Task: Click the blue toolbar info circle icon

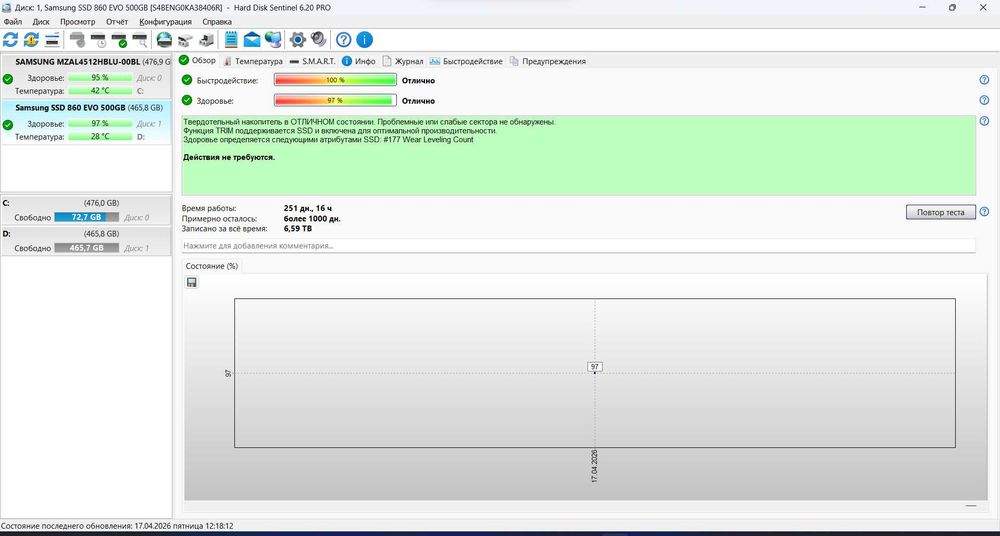Action: (x=364, y=40)
